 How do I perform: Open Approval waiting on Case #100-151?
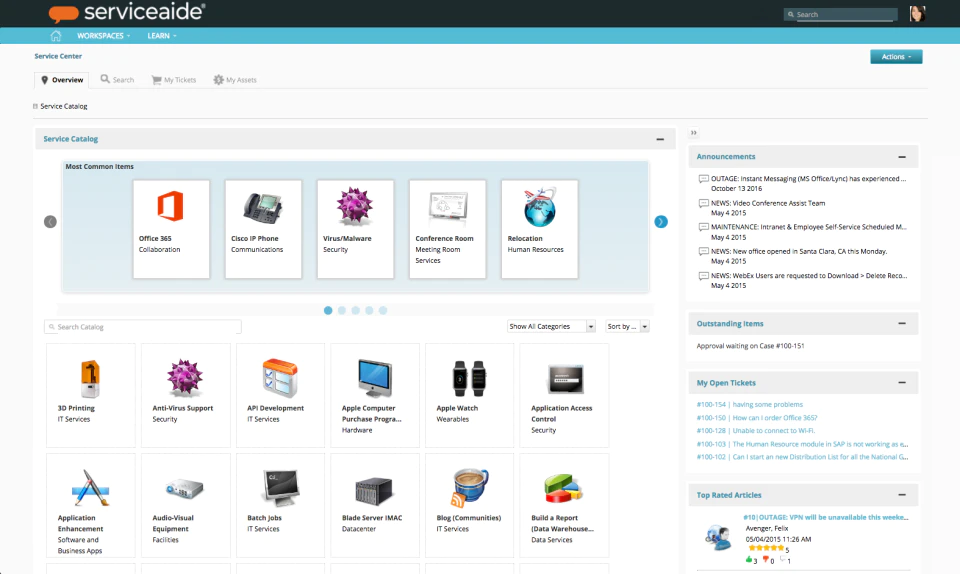pos(751,346)
